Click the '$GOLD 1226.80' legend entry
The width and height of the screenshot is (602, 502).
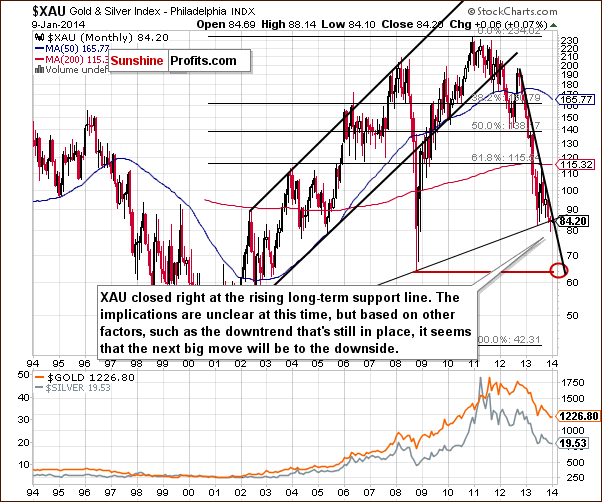pos(90,377)
